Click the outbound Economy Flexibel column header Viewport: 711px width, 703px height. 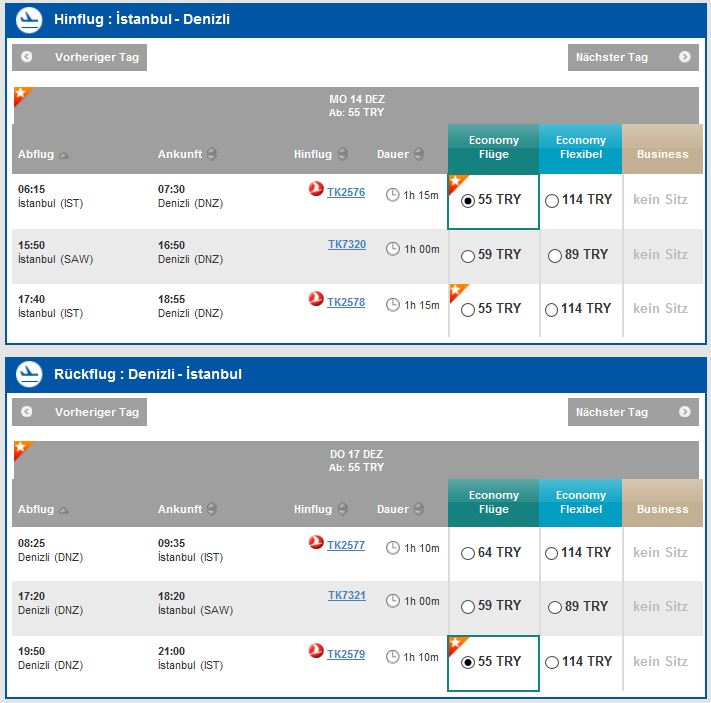tap(580, 149)
